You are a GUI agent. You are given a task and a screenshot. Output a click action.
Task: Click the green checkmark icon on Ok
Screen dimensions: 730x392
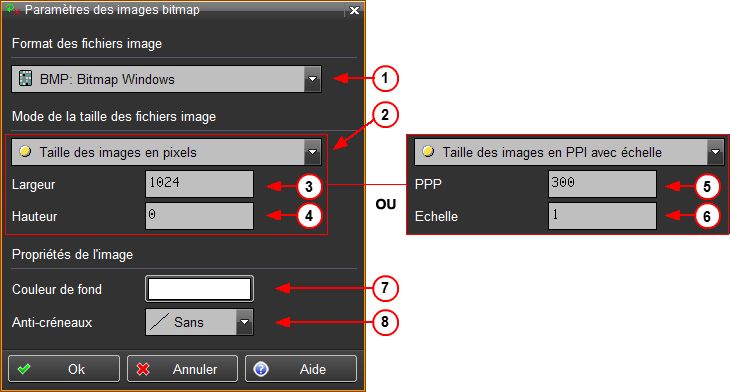pos(24,369)
